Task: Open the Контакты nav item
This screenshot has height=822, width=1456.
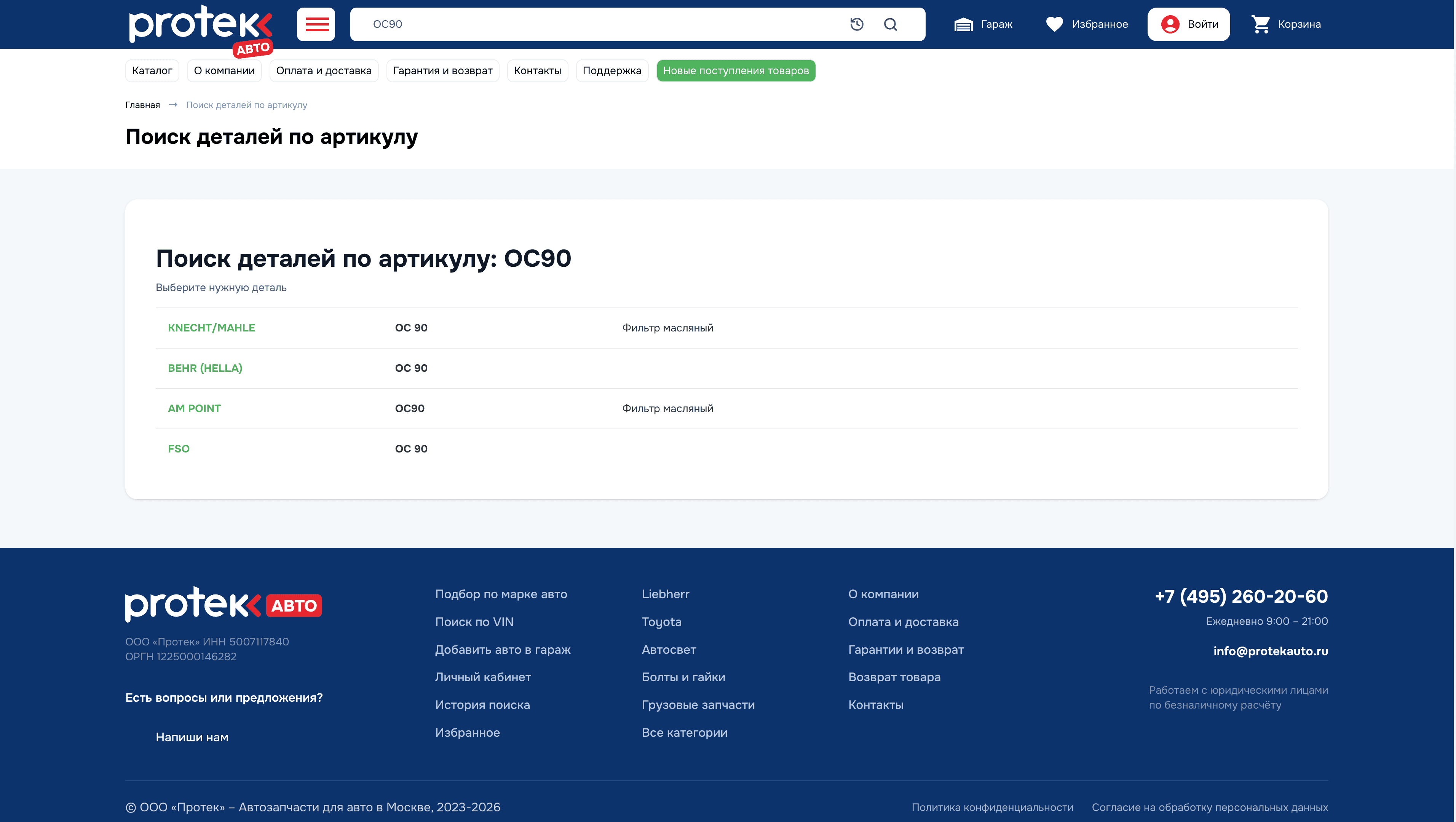Action: [x=538, y=71]
